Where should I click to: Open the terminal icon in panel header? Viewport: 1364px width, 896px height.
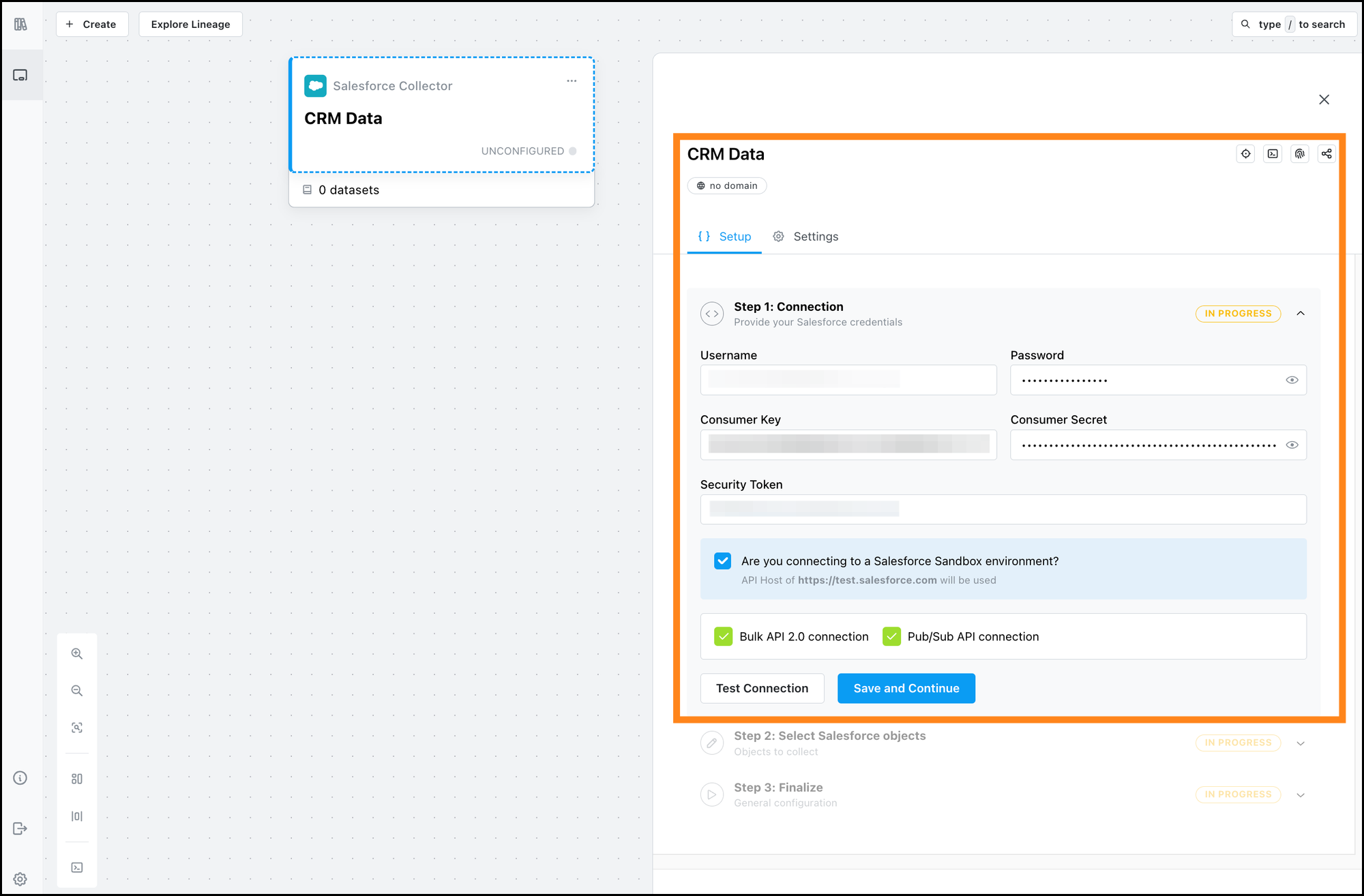[1273, 154]
